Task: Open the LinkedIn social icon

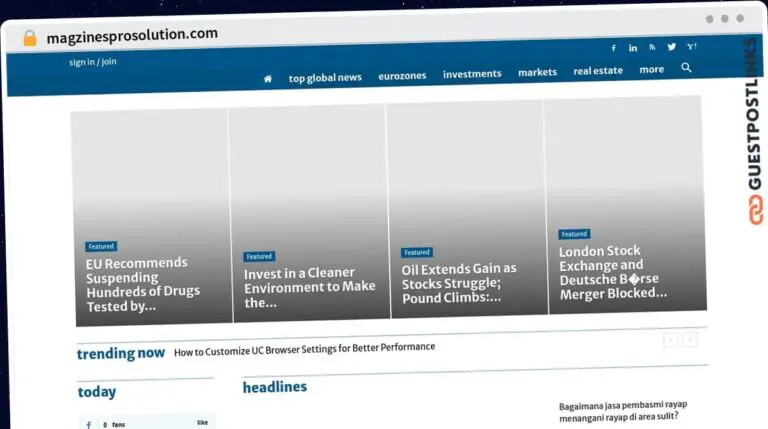Action: [x=633, y=48]
